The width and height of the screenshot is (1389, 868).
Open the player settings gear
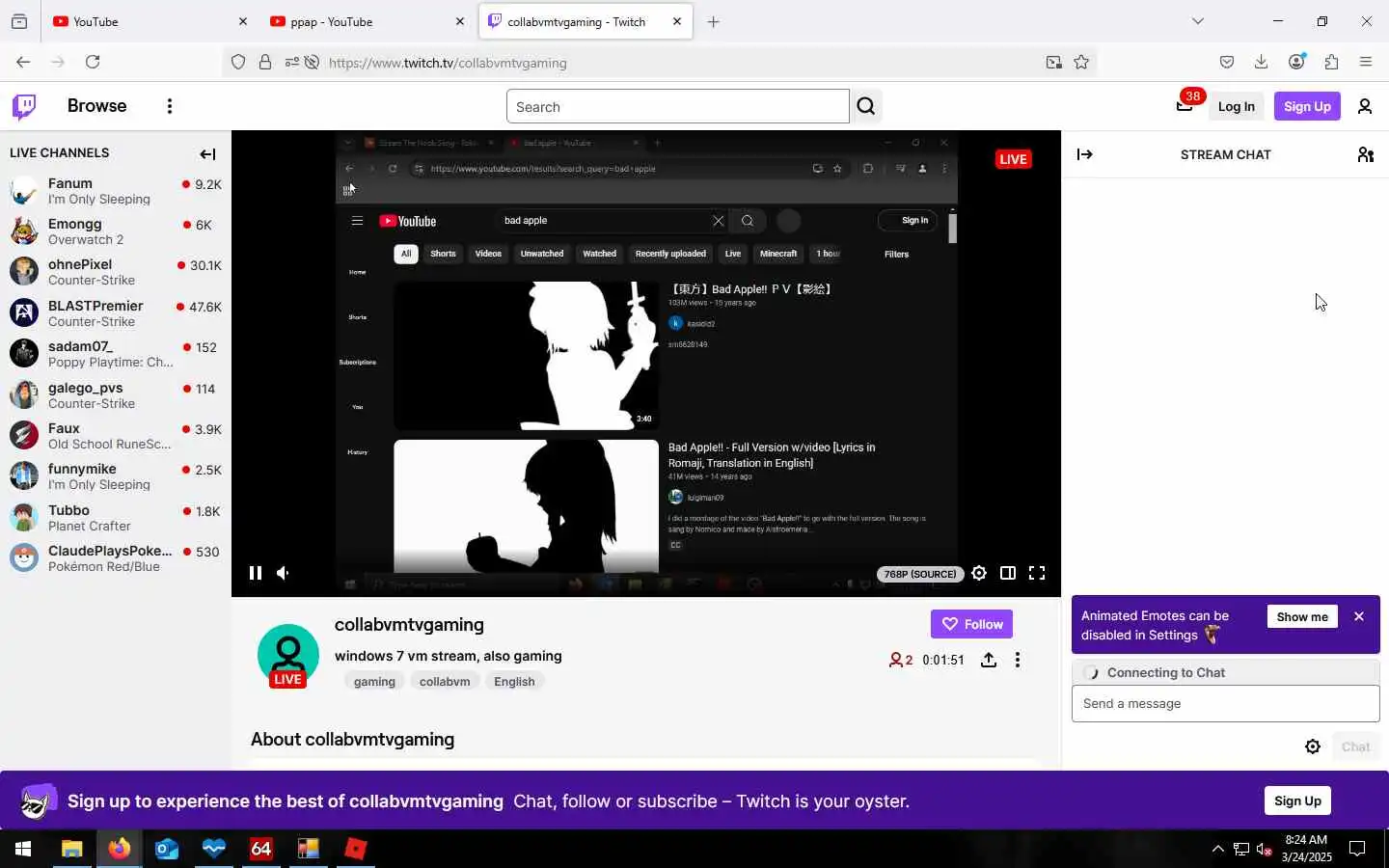(x=979, y=573)
